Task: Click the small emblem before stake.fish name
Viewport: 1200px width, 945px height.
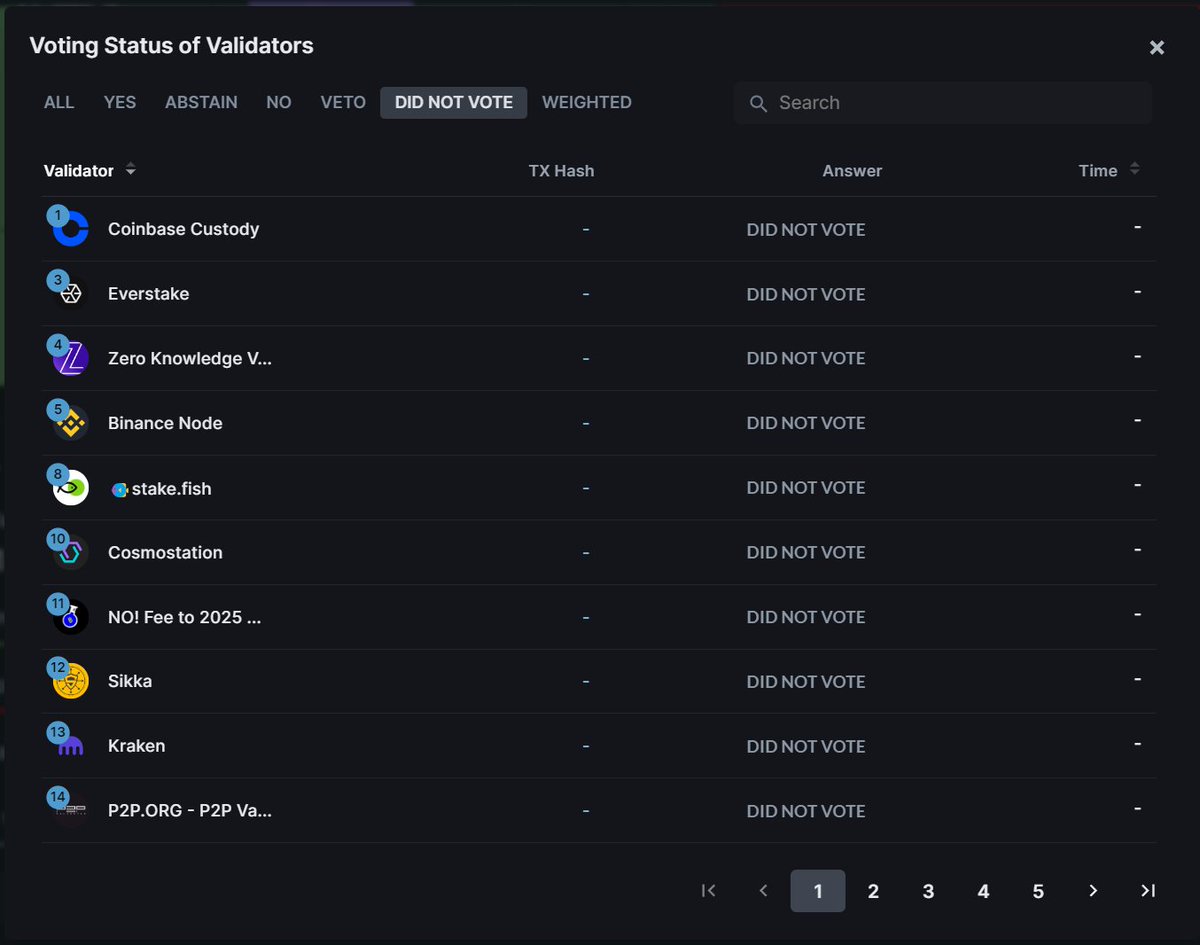Action: click(x=119, y=490)
